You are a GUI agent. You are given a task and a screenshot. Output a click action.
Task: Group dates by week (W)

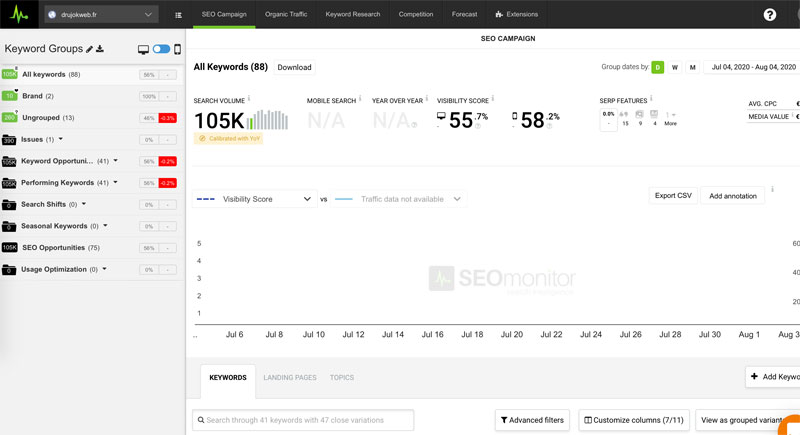[x=675, y=67]
